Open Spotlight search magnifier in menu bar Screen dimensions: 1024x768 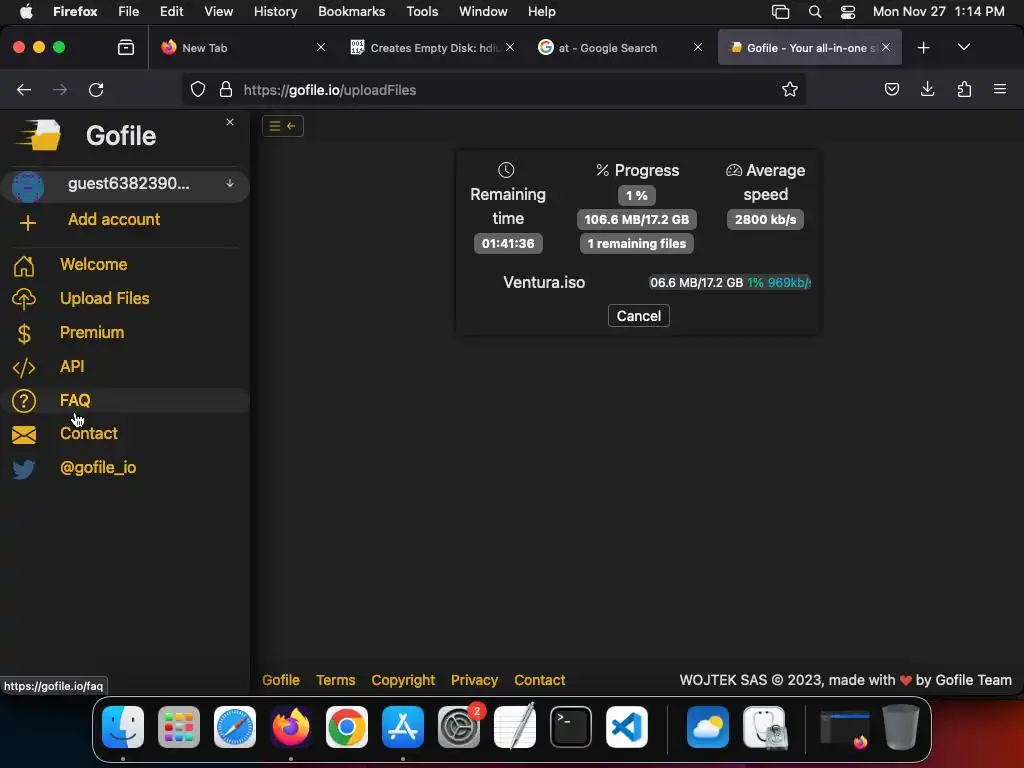pos(814,12)
